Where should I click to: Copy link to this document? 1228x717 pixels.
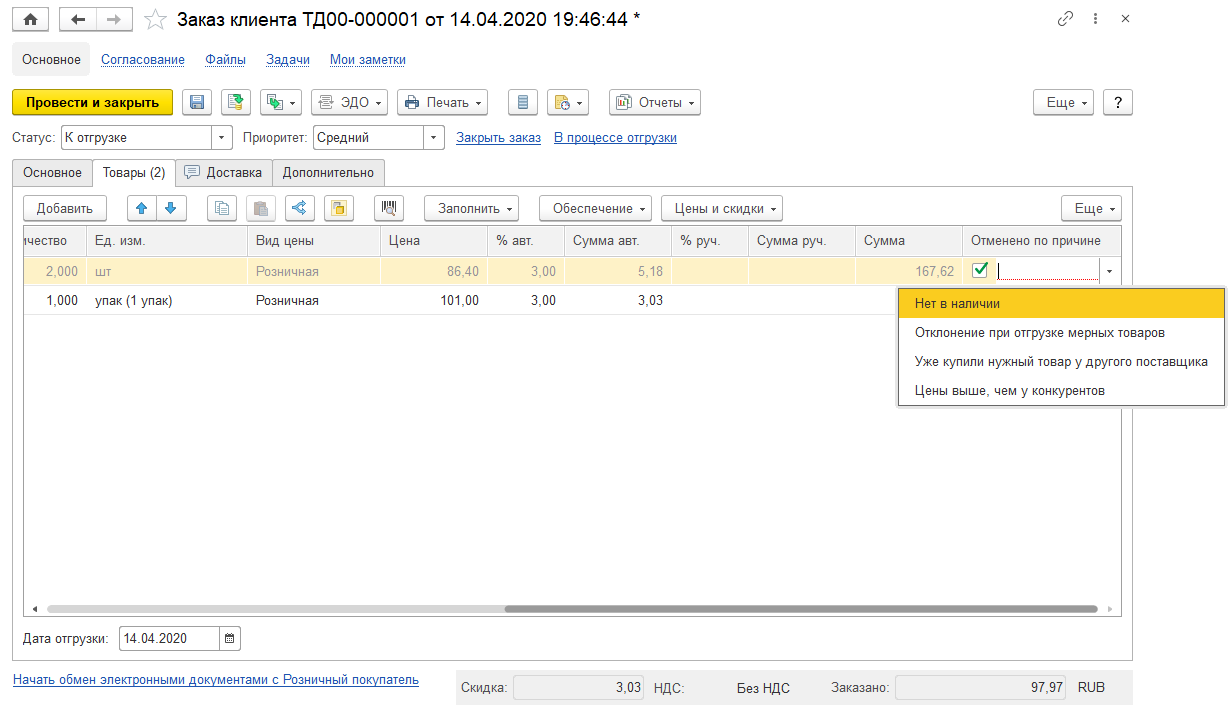point(1065,19)
